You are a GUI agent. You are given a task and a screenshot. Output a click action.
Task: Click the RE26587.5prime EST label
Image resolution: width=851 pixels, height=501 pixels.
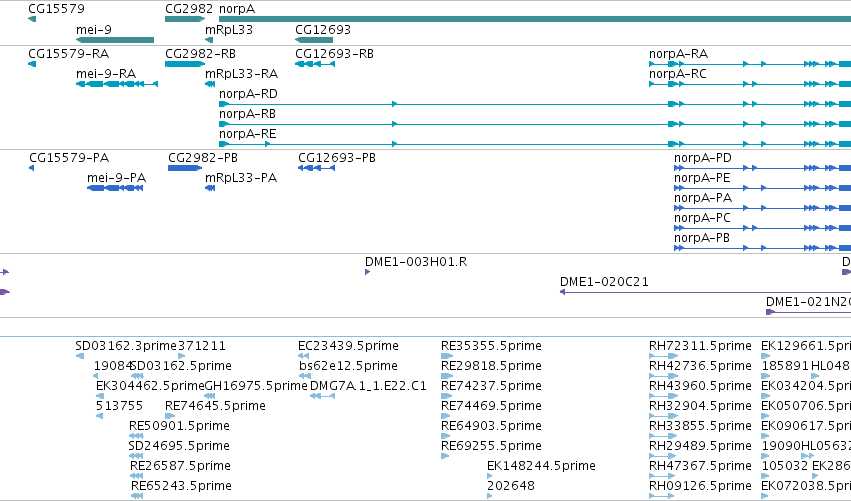180,466
